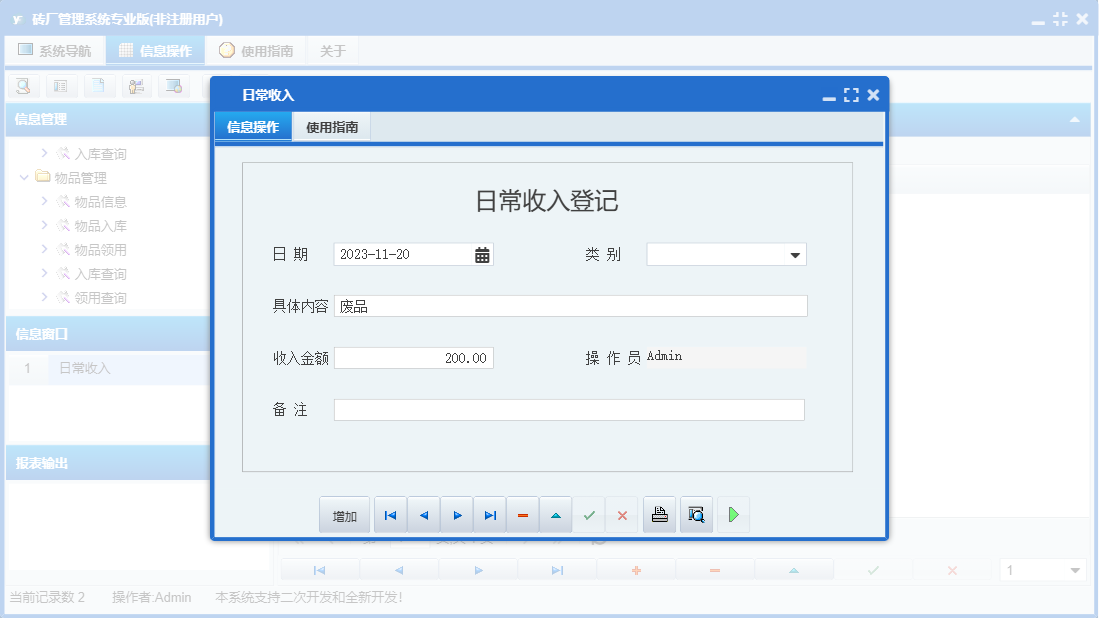
Task: Select the print icon in the dialog toolbar
Action: pyautogui.click(x=659, y=514)
